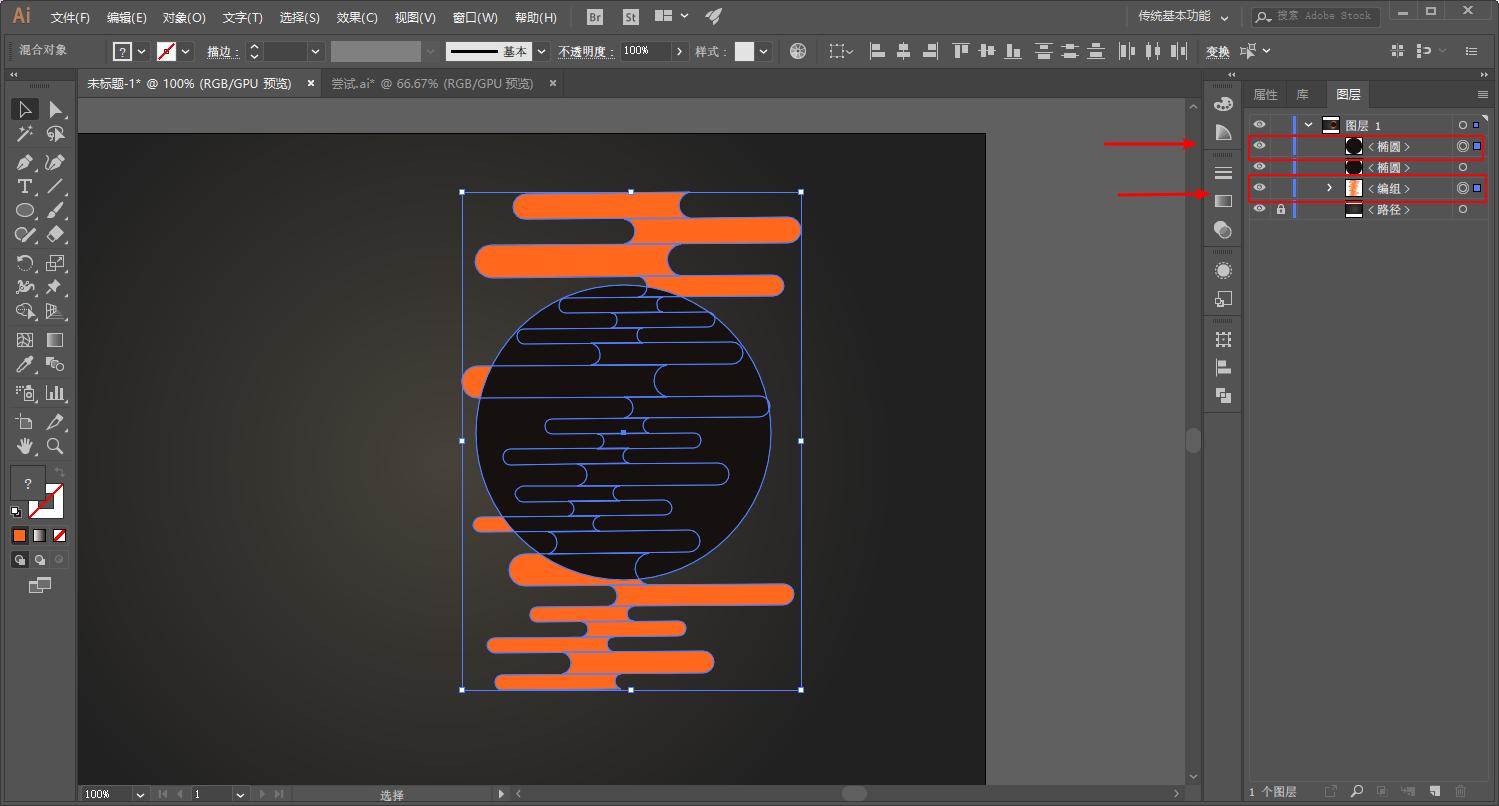Open the 效果(C) menu

(x=357, y=17)
